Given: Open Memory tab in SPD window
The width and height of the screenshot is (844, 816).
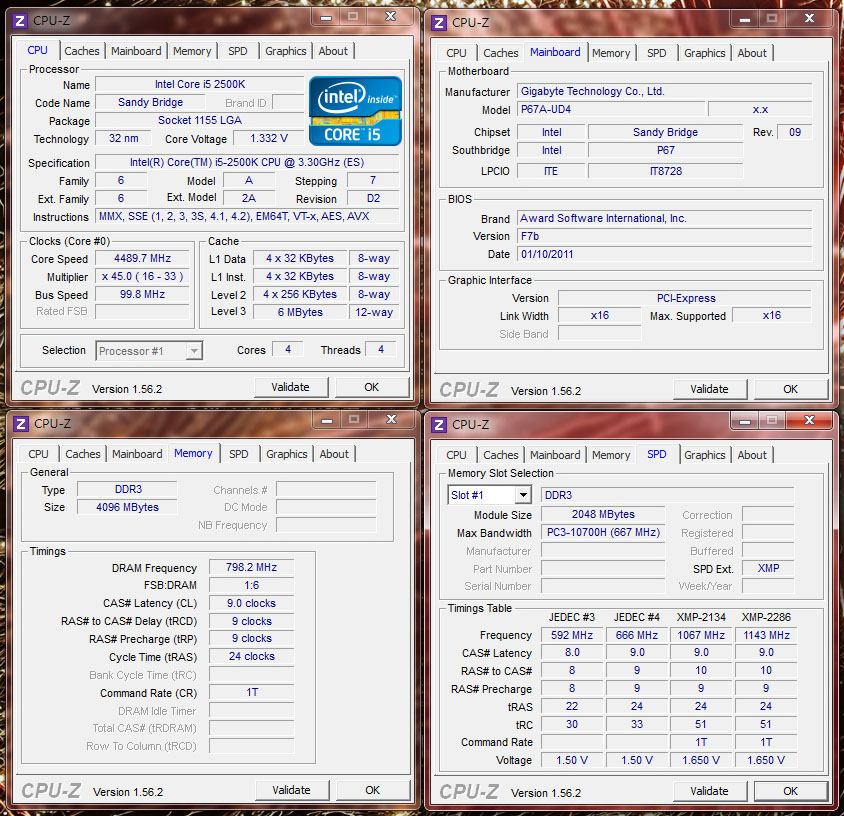Looking at the screenshot, I should 611,455.
